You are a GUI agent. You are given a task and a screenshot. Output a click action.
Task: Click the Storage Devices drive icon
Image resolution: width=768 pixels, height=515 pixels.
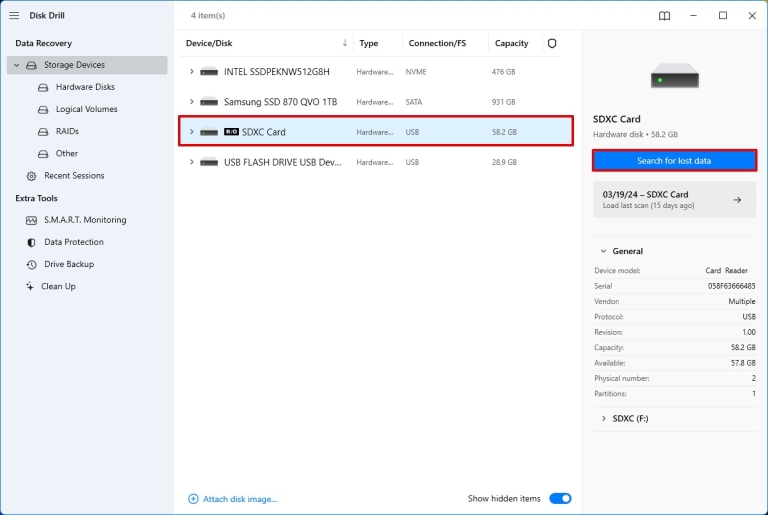[31, 65]
